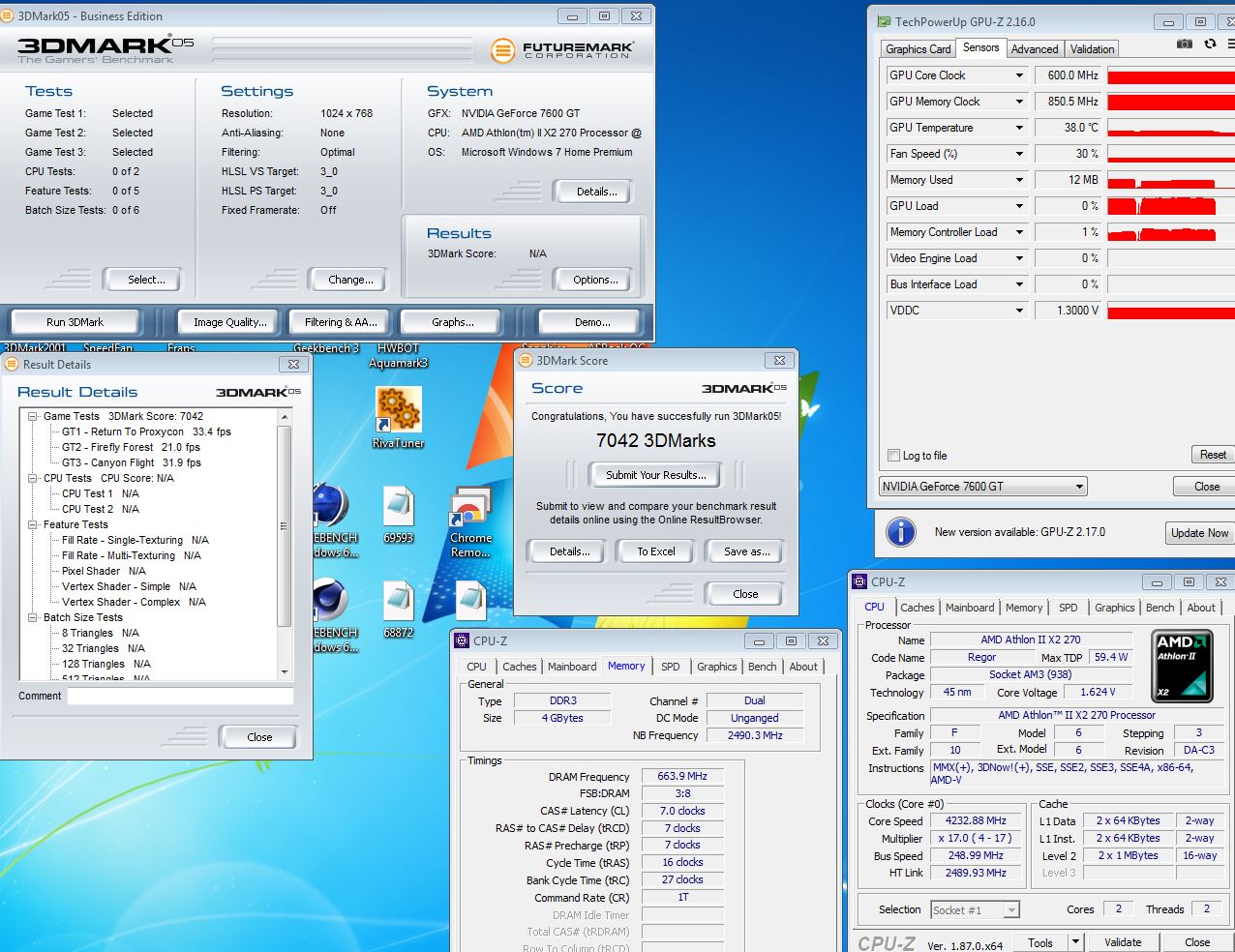Open the Chrome Remote Desktop shortcut
The image size is (1235, 952).
click(470, 522)
